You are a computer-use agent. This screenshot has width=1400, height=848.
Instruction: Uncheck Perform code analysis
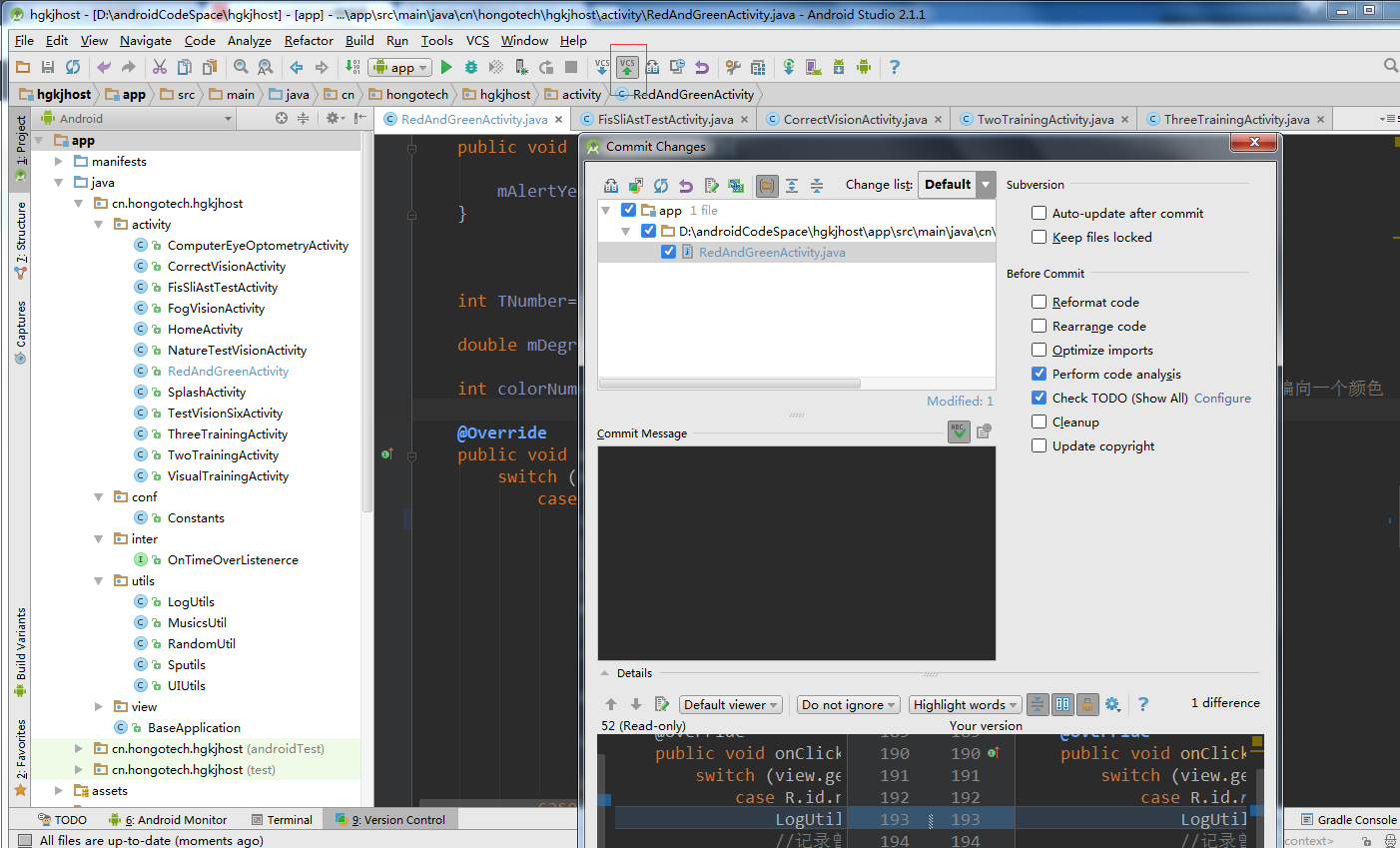pyautogui.click(x=1040, y=374)
